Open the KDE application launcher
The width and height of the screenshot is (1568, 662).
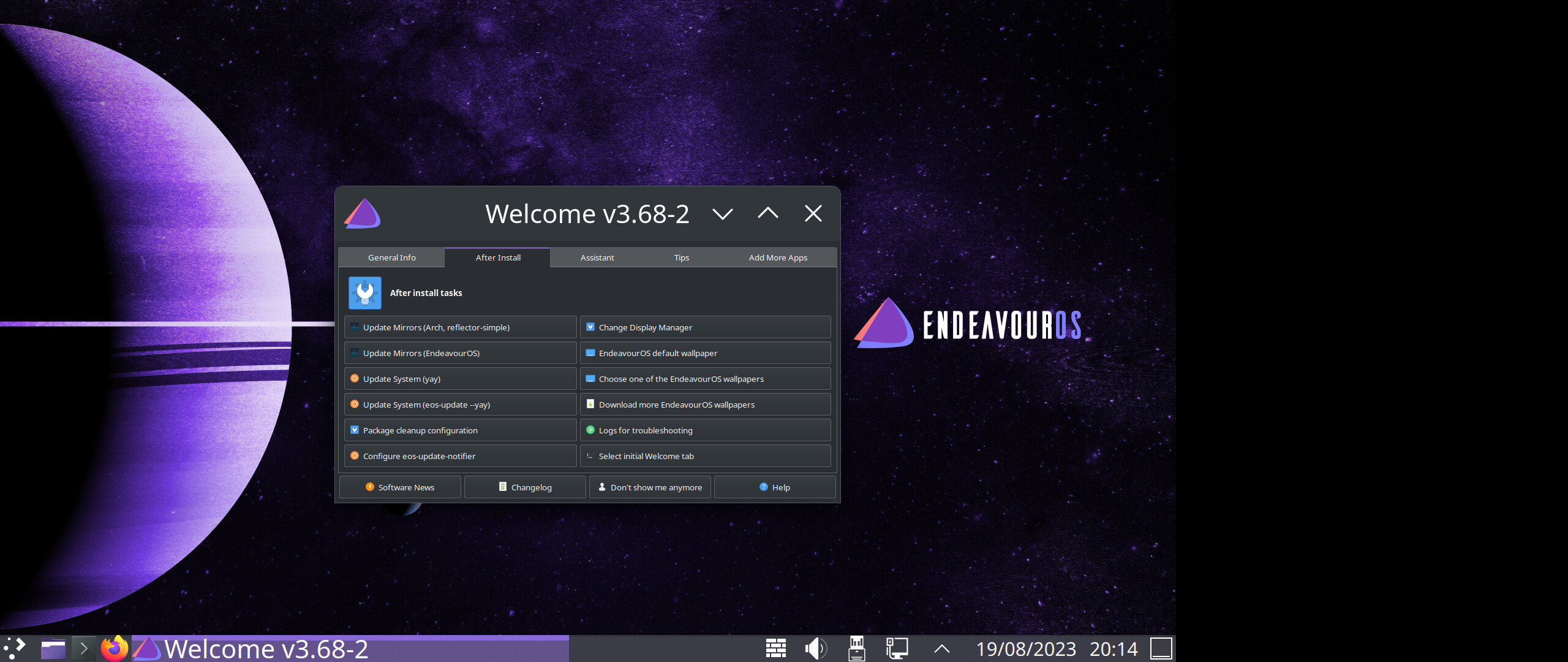(15, 649)
